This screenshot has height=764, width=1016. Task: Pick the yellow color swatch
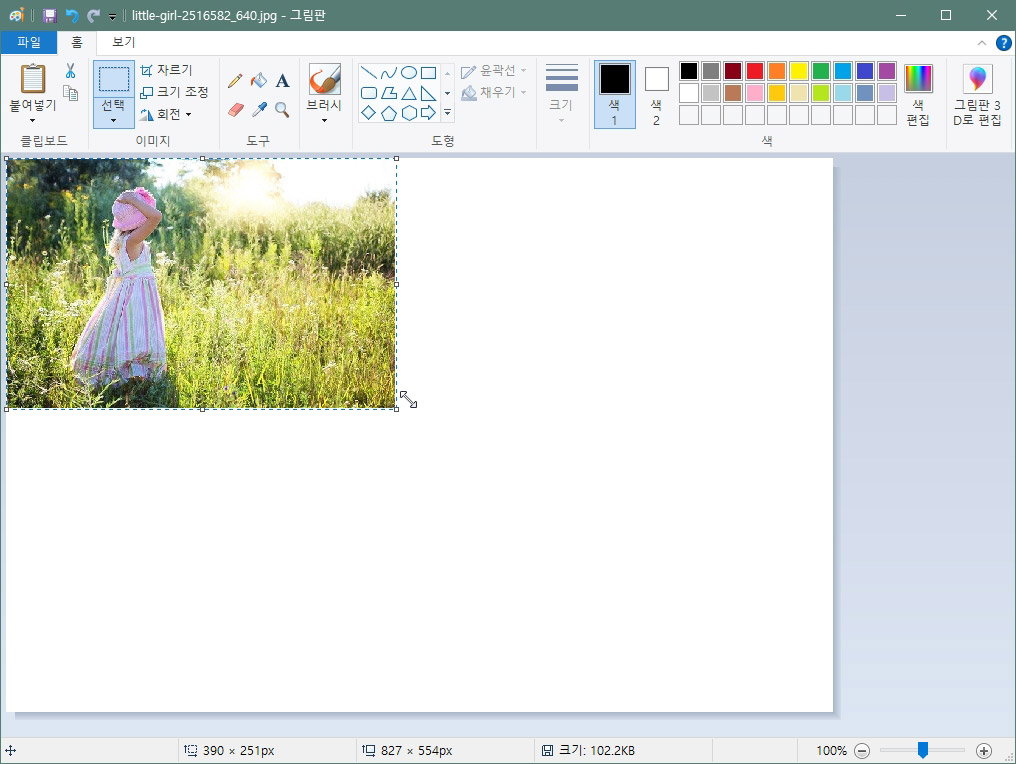(x=799, y=71)
